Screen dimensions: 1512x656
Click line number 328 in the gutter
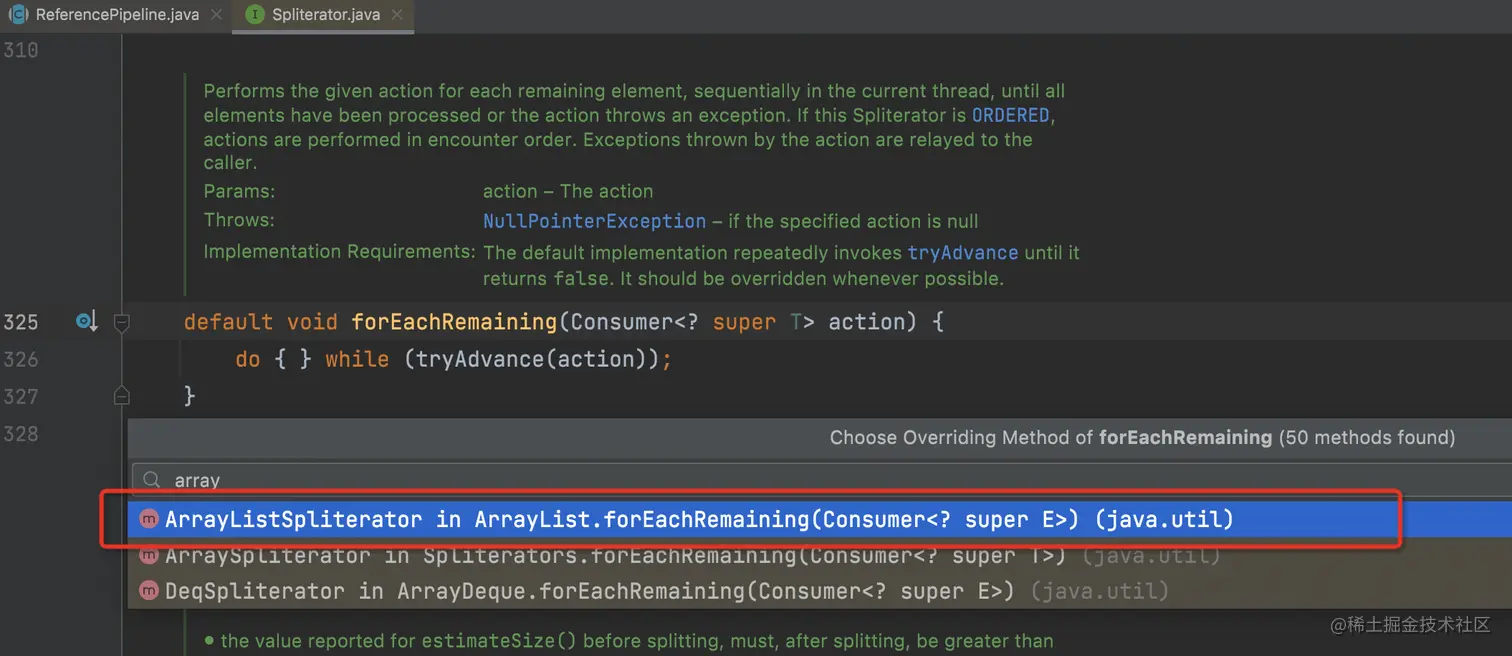21,433
